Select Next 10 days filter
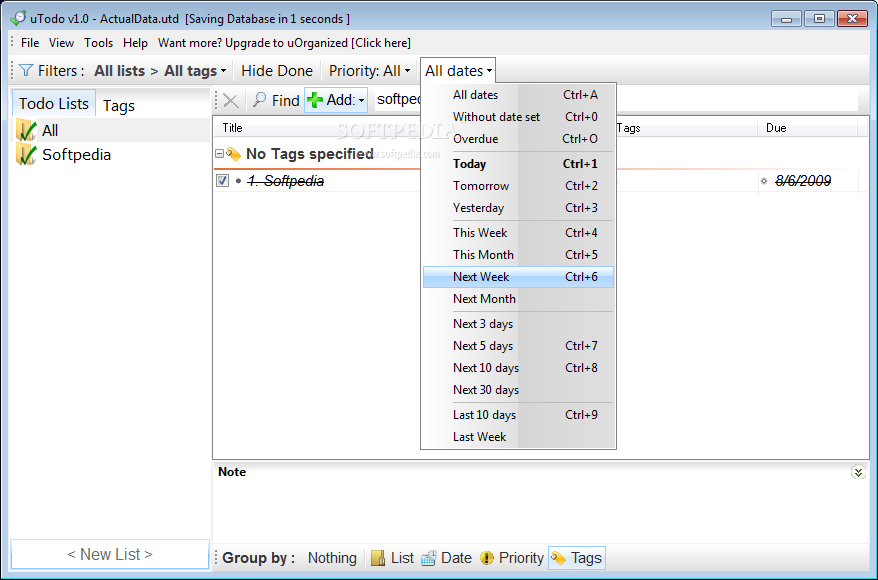Viewport: 878px width, 580px height. (x=519, y=368)
